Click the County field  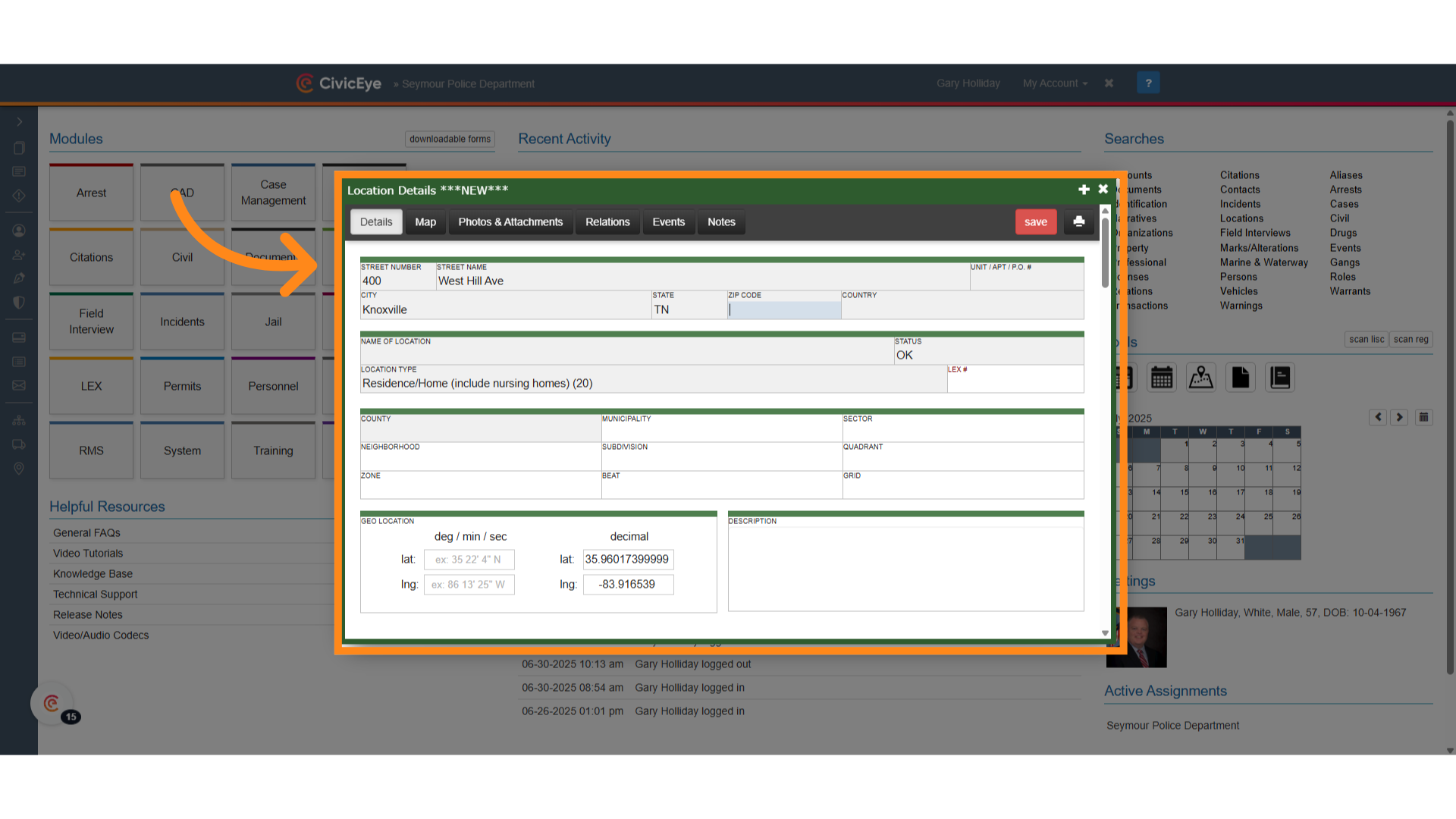[x=481, y=428]
